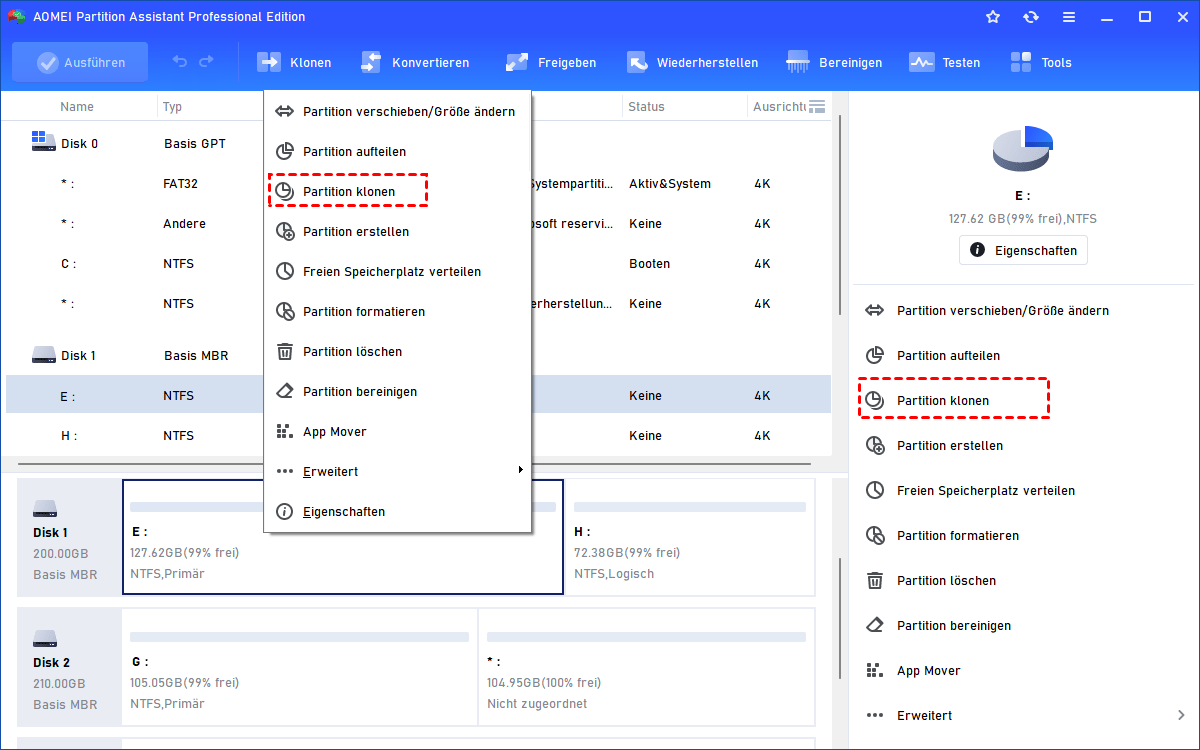Choose Partition formatieren from the menu

click(x=363, y=311)
